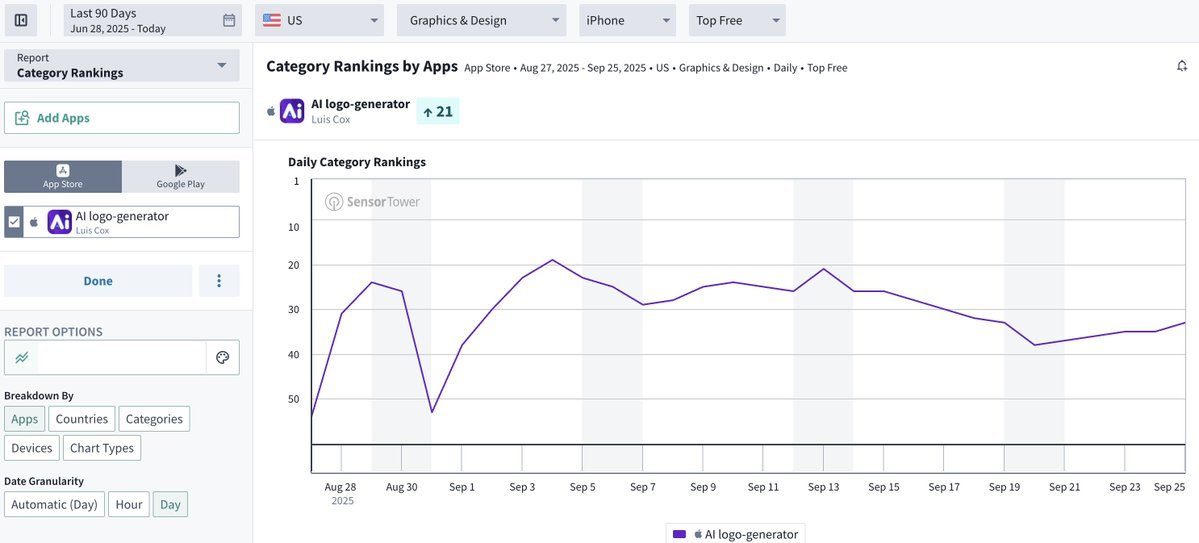Expand the Graphics & Design category dropdown

[x=481, y=20]
